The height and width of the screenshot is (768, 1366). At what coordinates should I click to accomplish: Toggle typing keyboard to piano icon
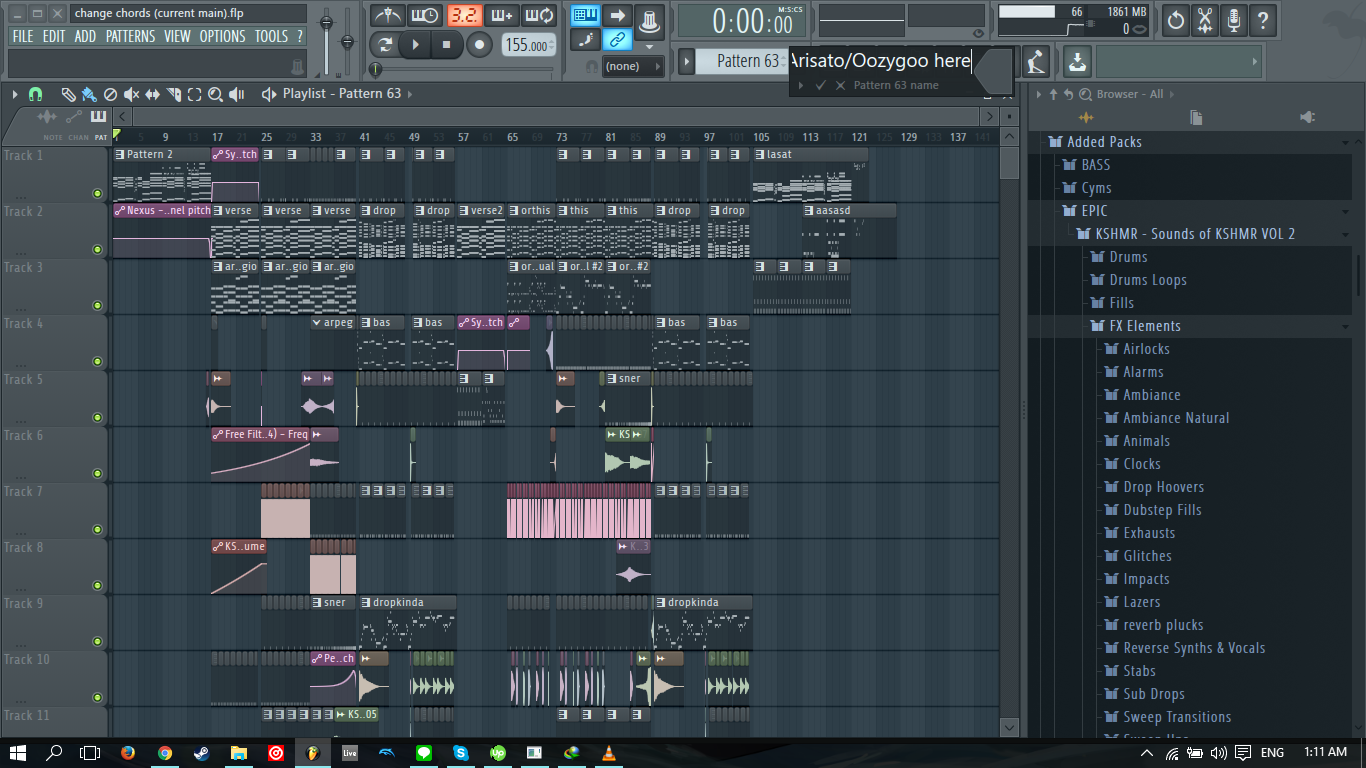585,15
